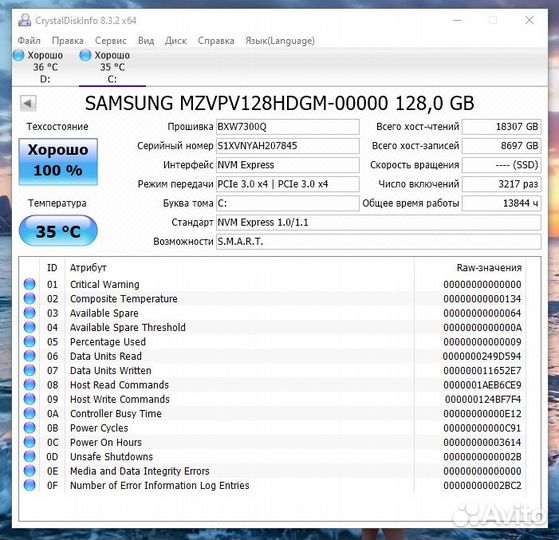Screen dimensions: 559x540
Task: Click the features field S.M.A.R.T.
Action: [379, 242]
